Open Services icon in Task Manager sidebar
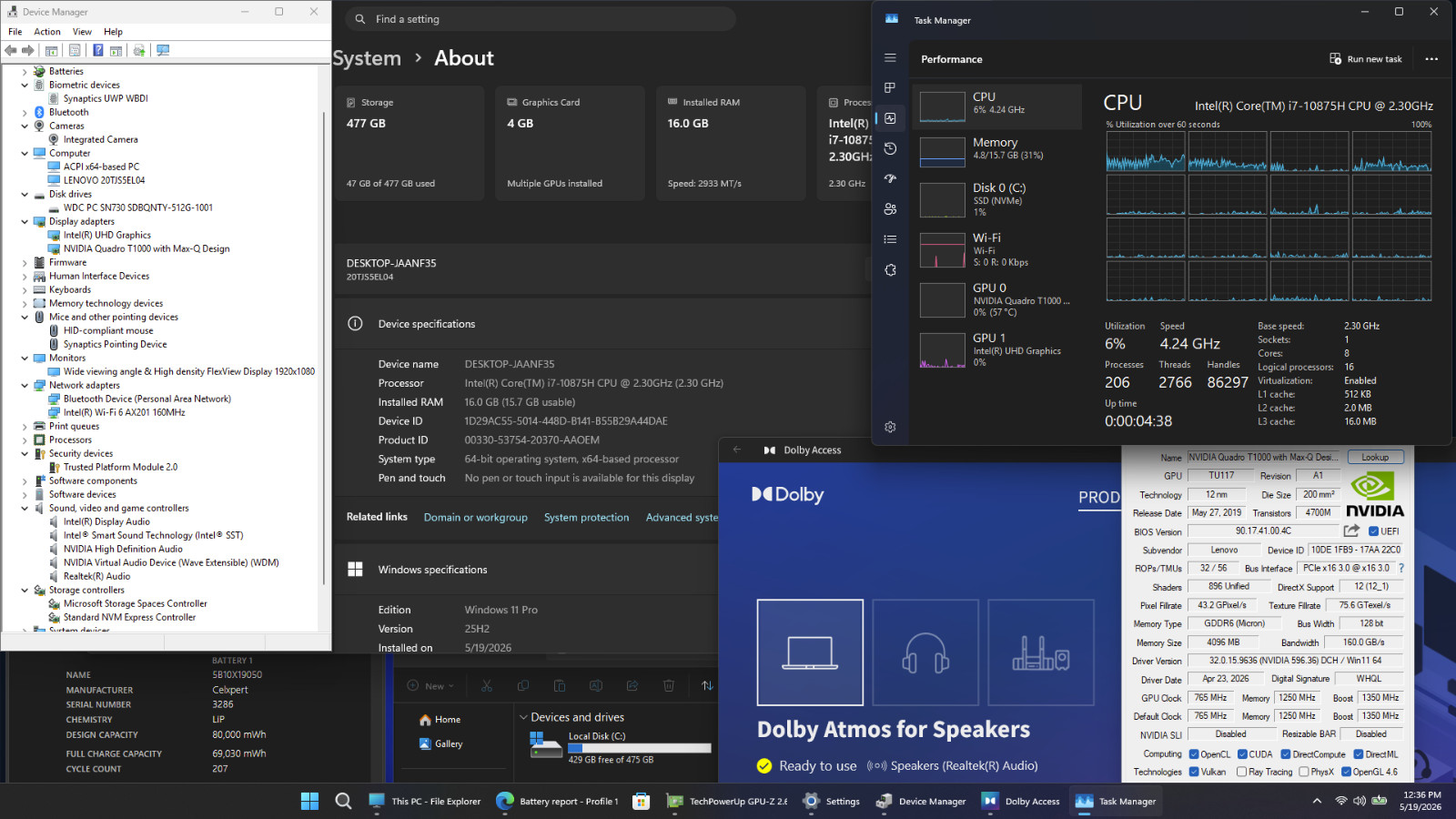Viewport: 1456px width, 819px height. click(890, 270)
